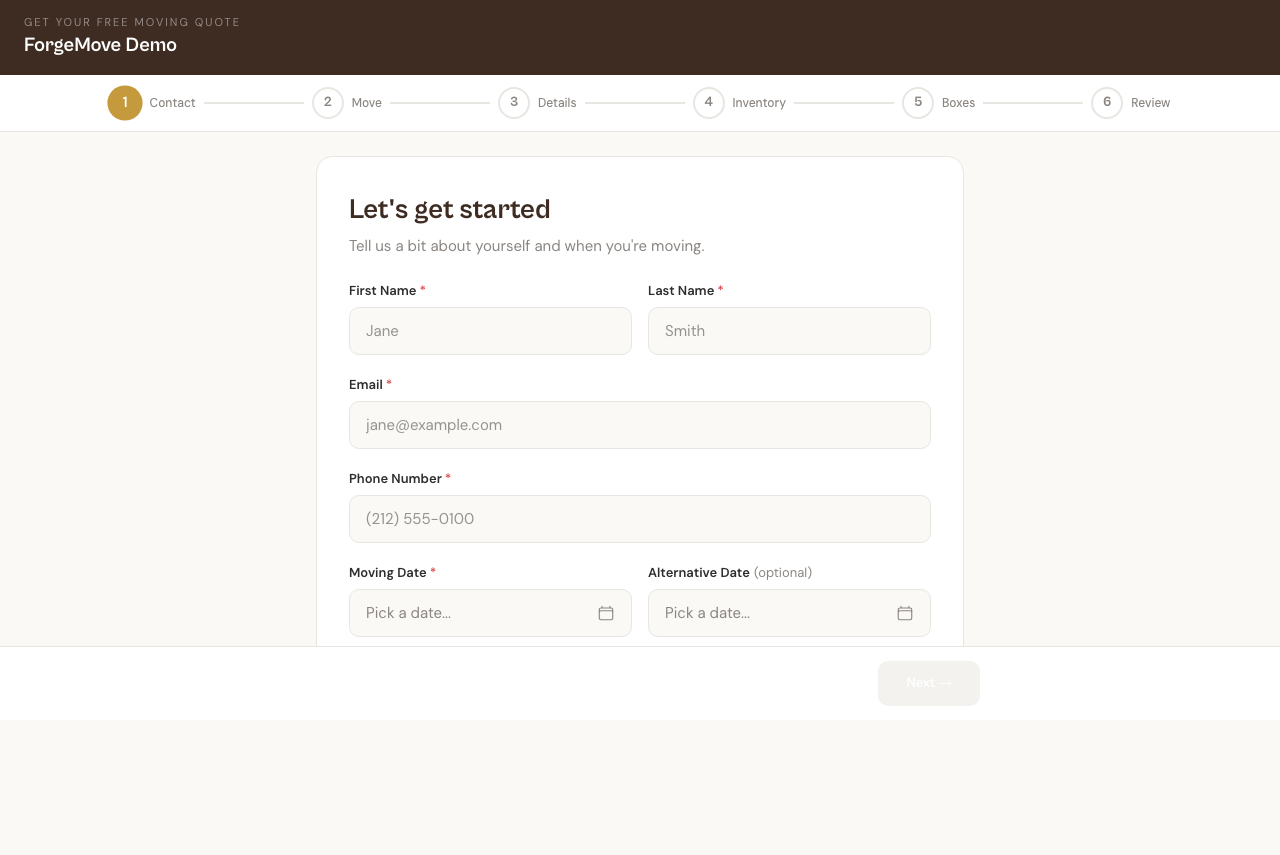Select step 3 Details circle
1280x855 pixels.
[514, 103]
